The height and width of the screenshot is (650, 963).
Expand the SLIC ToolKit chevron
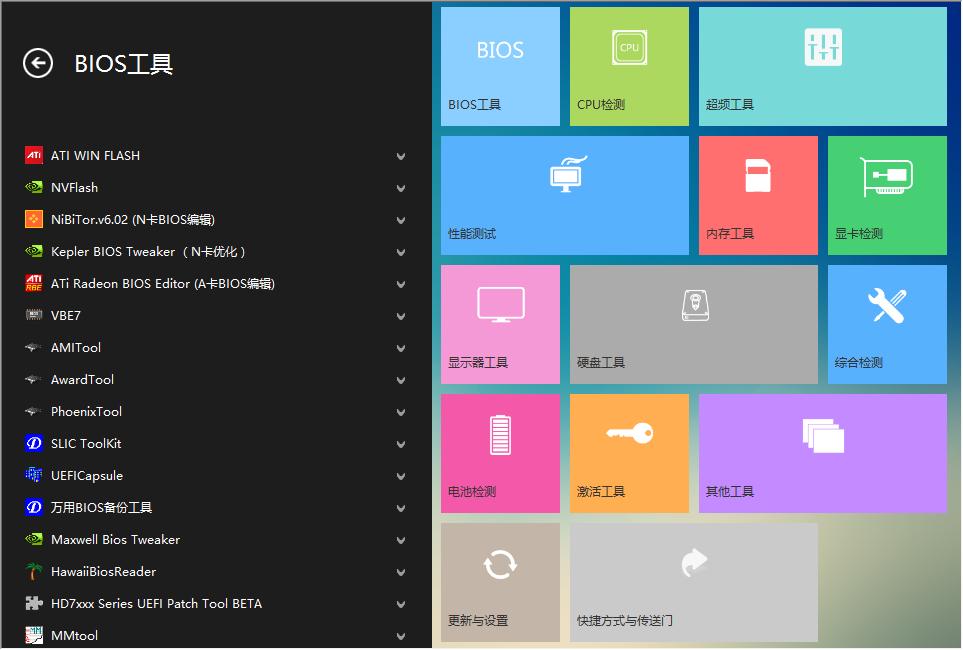click(x=400, y=444)
